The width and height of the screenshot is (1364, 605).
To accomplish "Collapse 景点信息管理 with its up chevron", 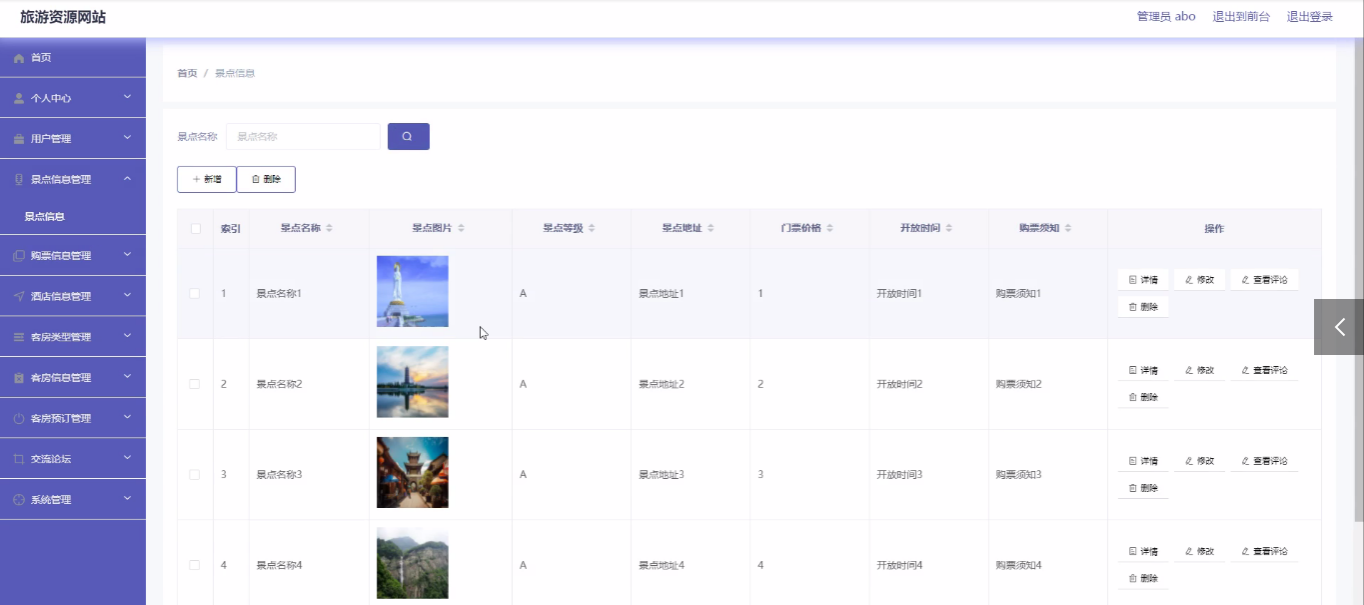I will click(x=127, y=179).
